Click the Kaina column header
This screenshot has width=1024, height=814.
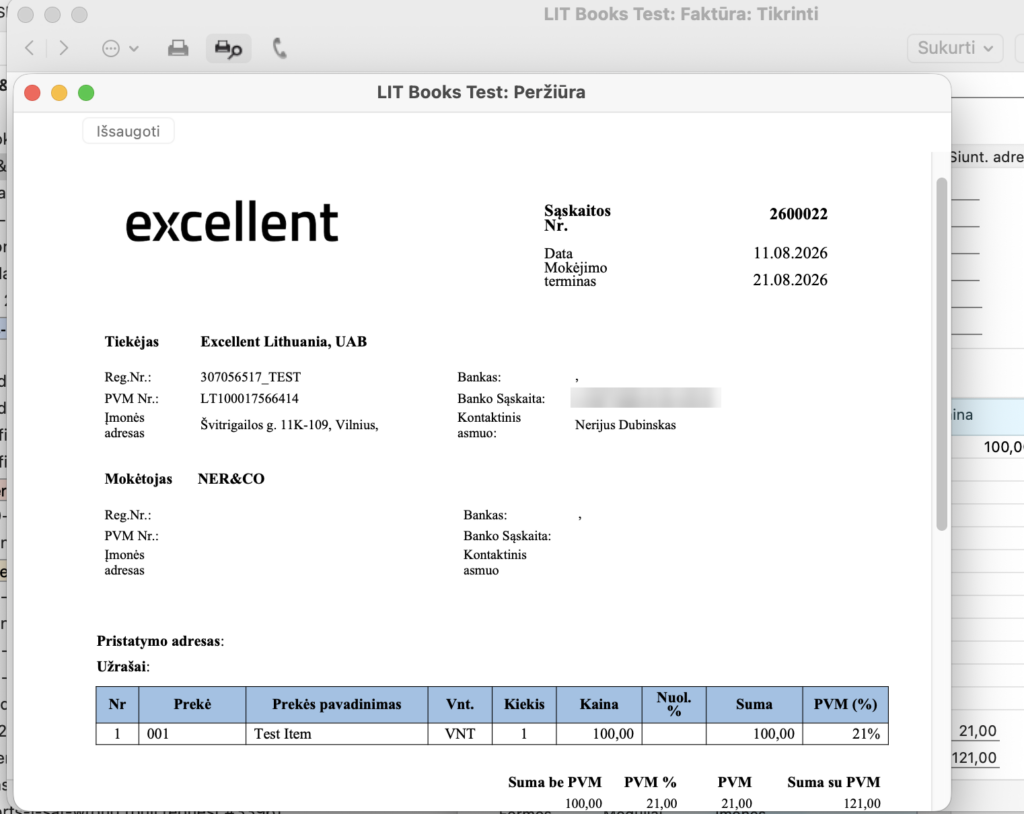coord(599,704)
